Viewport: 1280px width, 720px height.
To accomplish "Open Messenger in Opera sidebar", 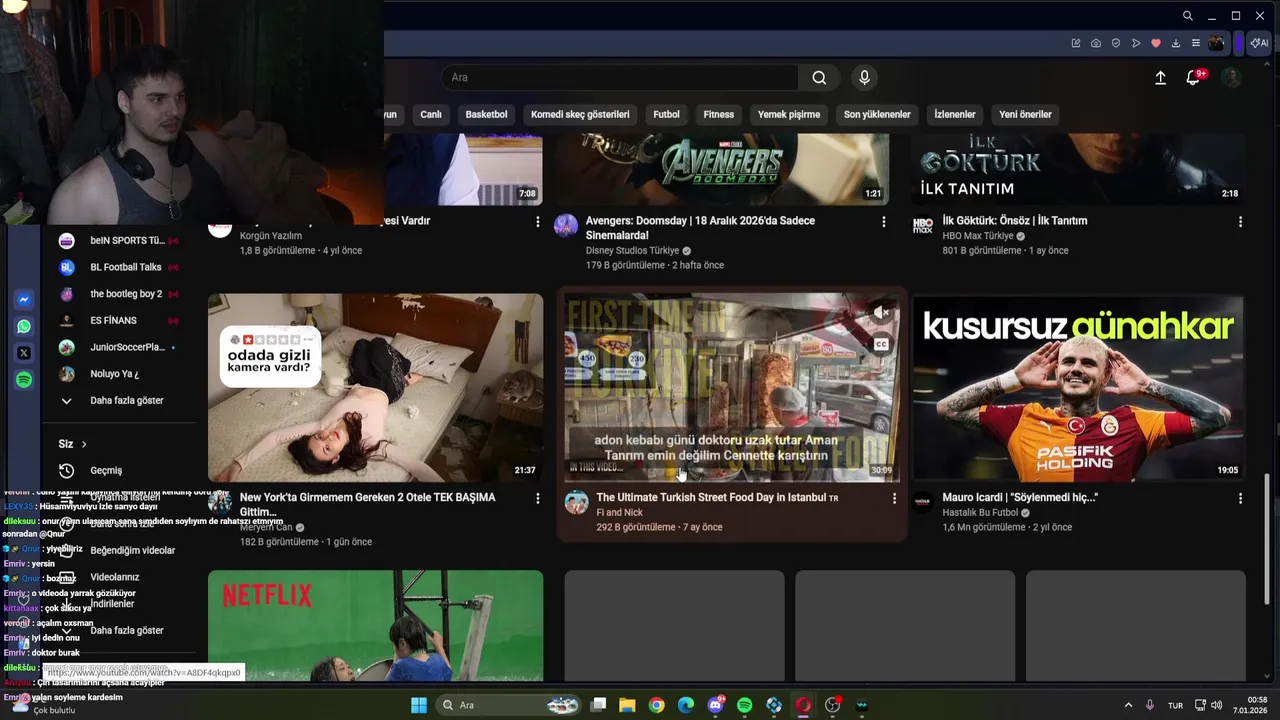I will [24, 299].
